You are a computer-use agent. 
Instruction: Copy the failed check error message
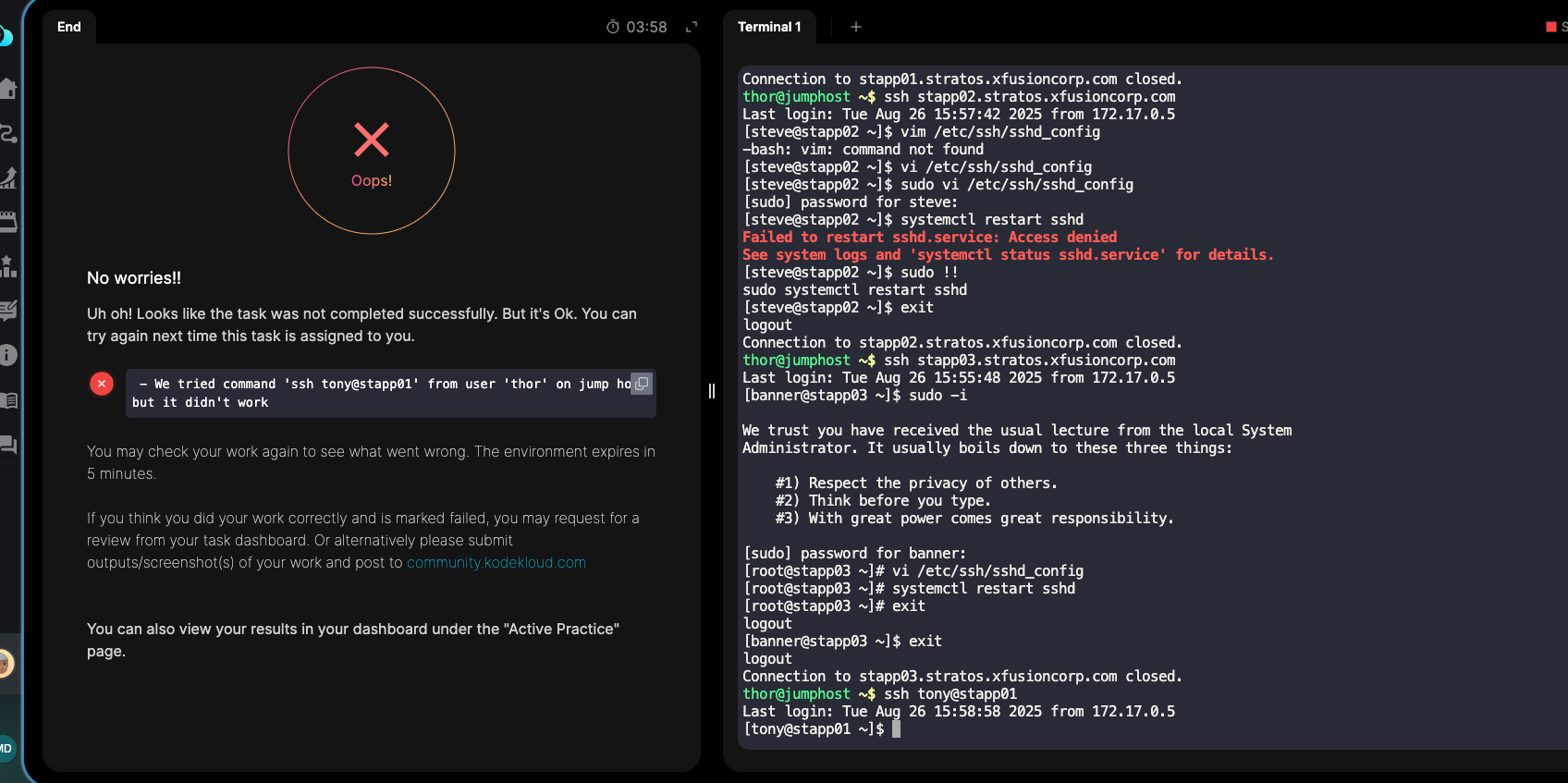[642, 384]
